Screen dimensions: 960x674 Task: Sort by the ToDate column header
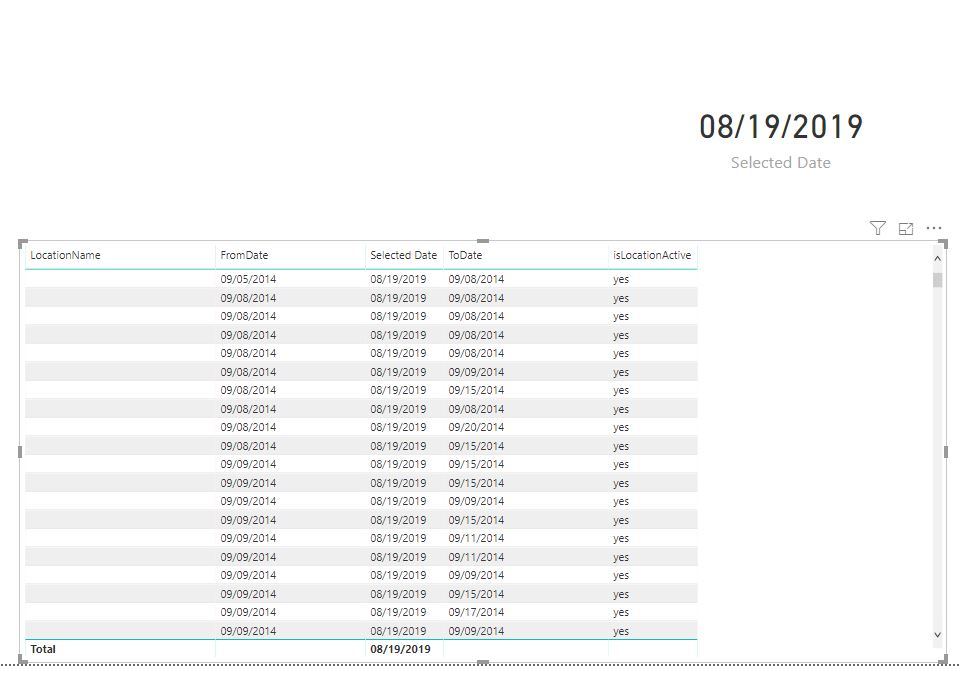click(x=465, y=255)
